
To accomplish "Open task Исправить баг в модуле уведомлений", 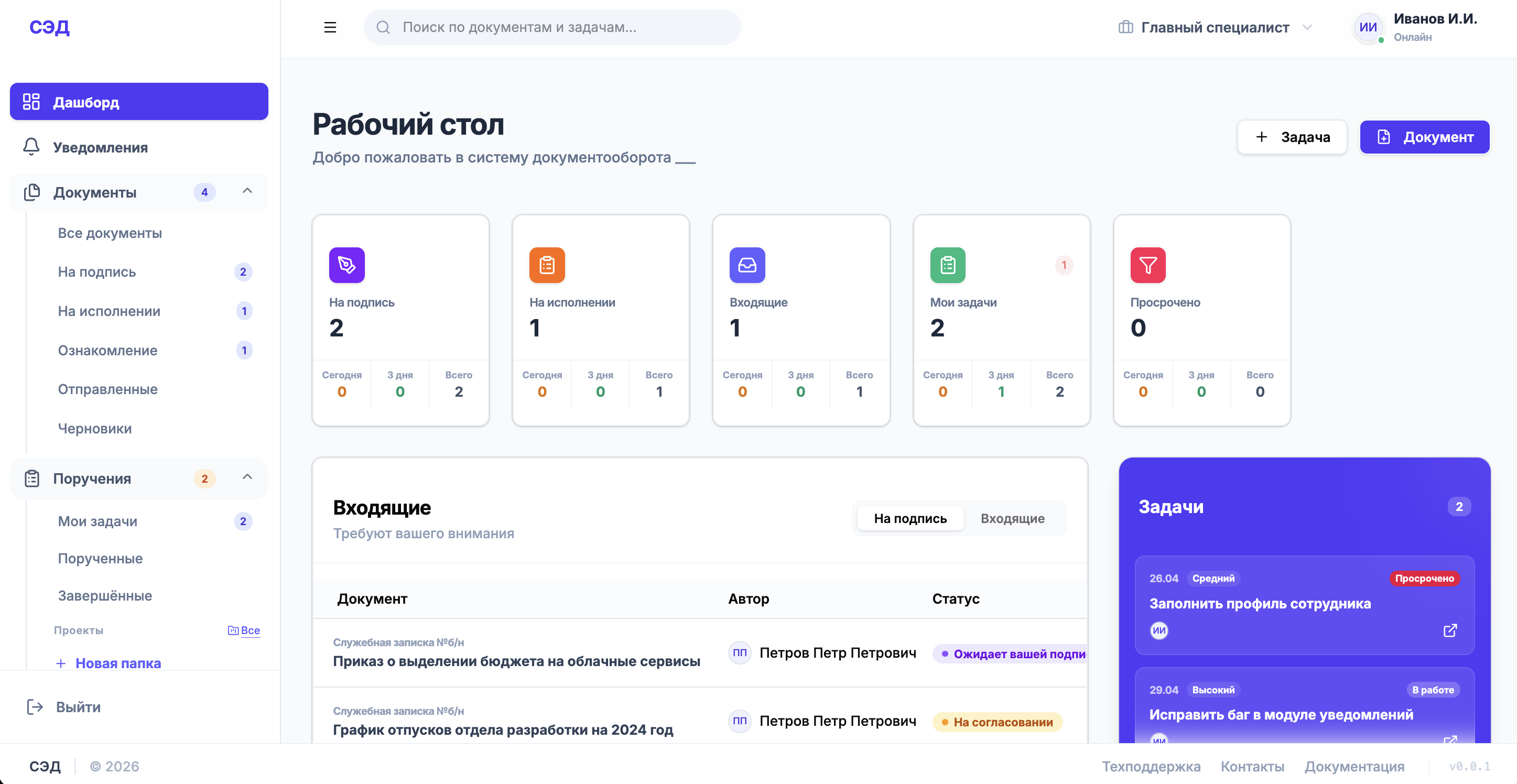I will click(x=1281, y=714).
